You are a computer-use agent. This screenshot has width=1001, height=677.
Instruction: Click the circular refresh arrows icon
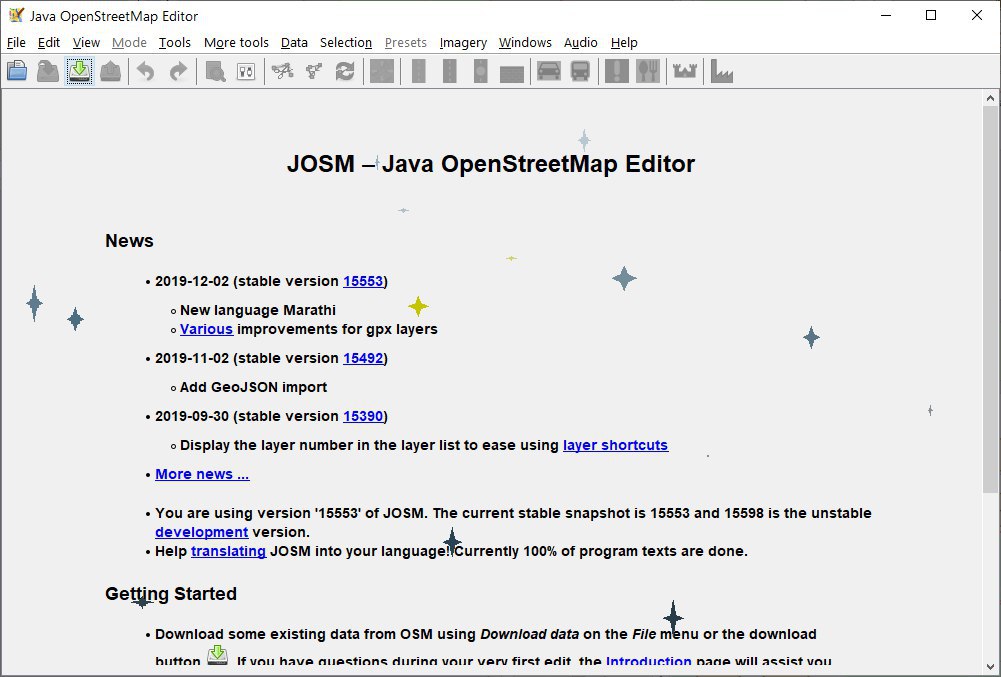(345, 71)
